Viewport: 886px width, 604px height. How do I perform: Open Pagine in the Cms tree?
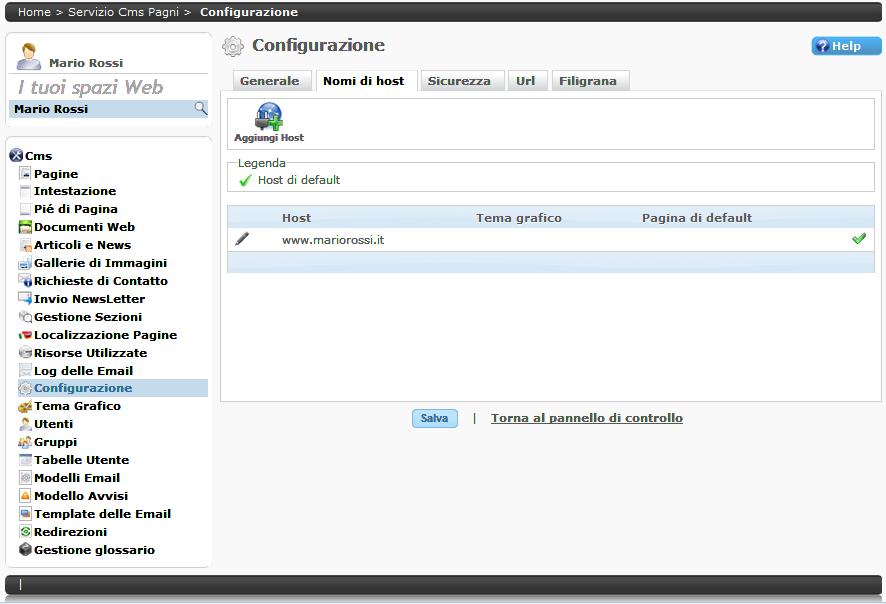point(56,174)
